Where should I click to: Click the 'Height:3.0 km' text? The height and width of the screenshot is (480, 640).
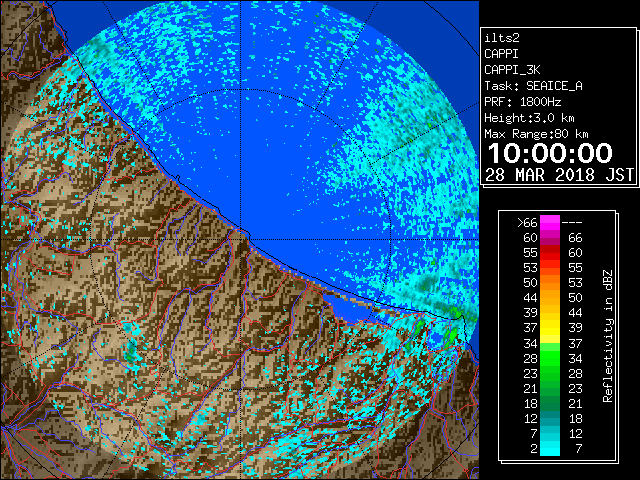(x=529, y=118)
